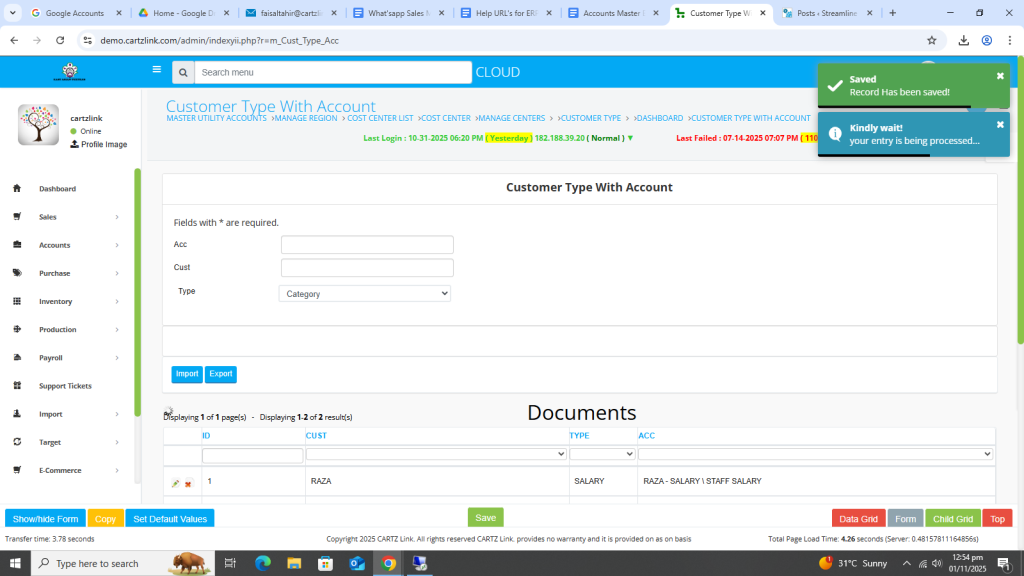Open the CUST column filter dropdown
The height and width of the screenshot is (576, 1024).
pos(436,454)
